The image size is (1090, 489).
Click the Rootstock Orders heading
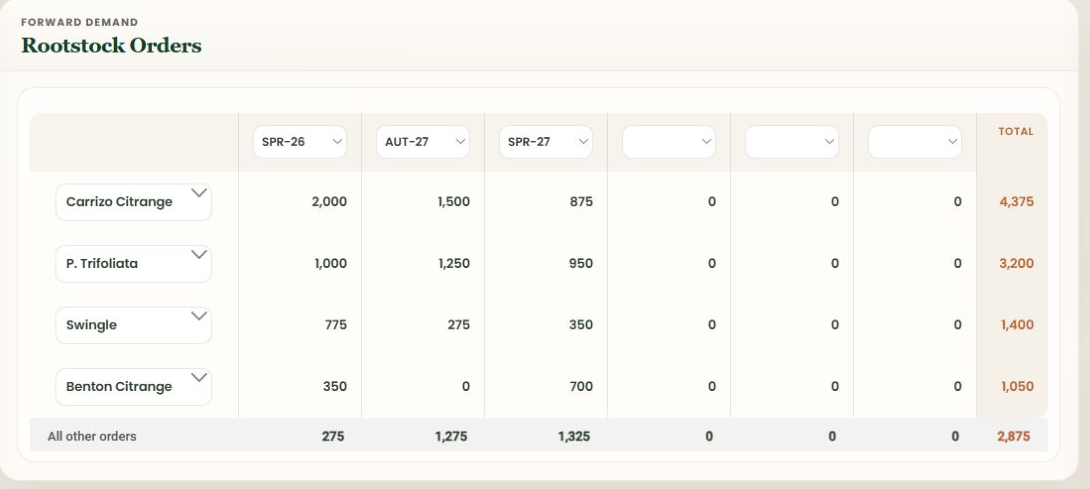pos(111,45)
